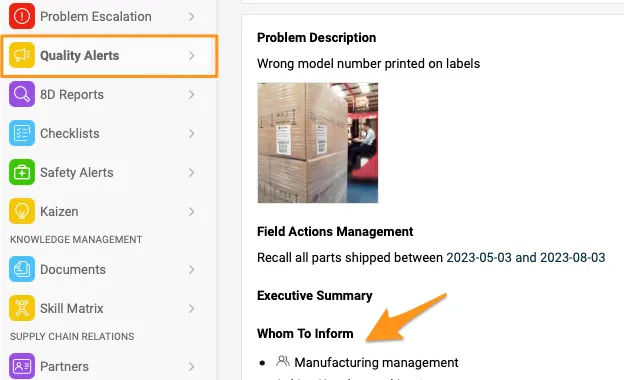Expand the Skill Matrix chevron
This screenshot has height=380, width=624.
point(191,308)
